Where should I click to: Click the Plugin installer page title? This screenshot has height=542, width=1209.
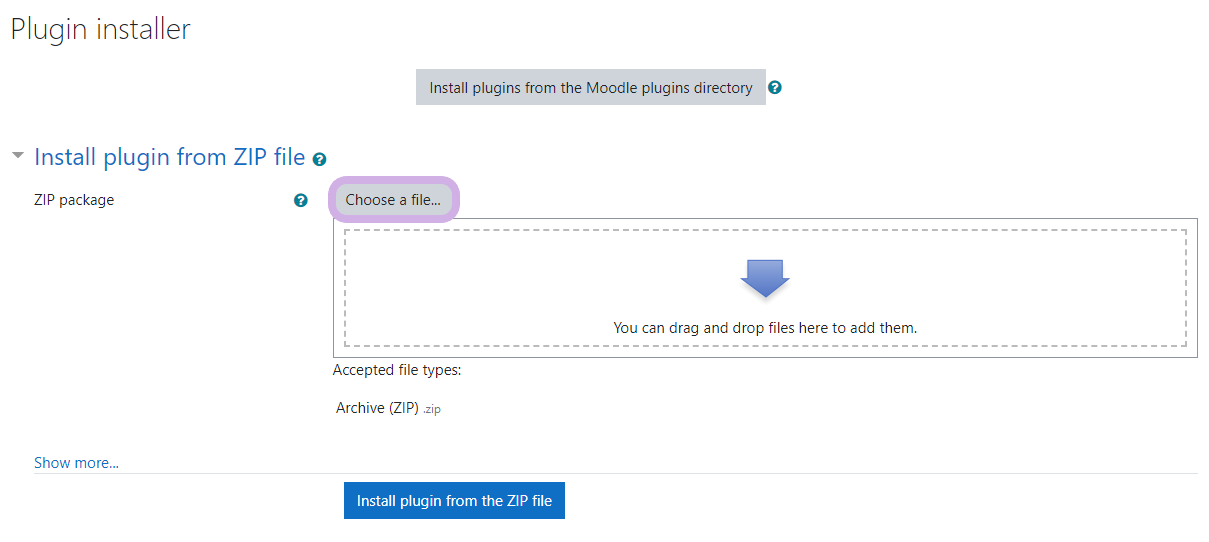100,29
